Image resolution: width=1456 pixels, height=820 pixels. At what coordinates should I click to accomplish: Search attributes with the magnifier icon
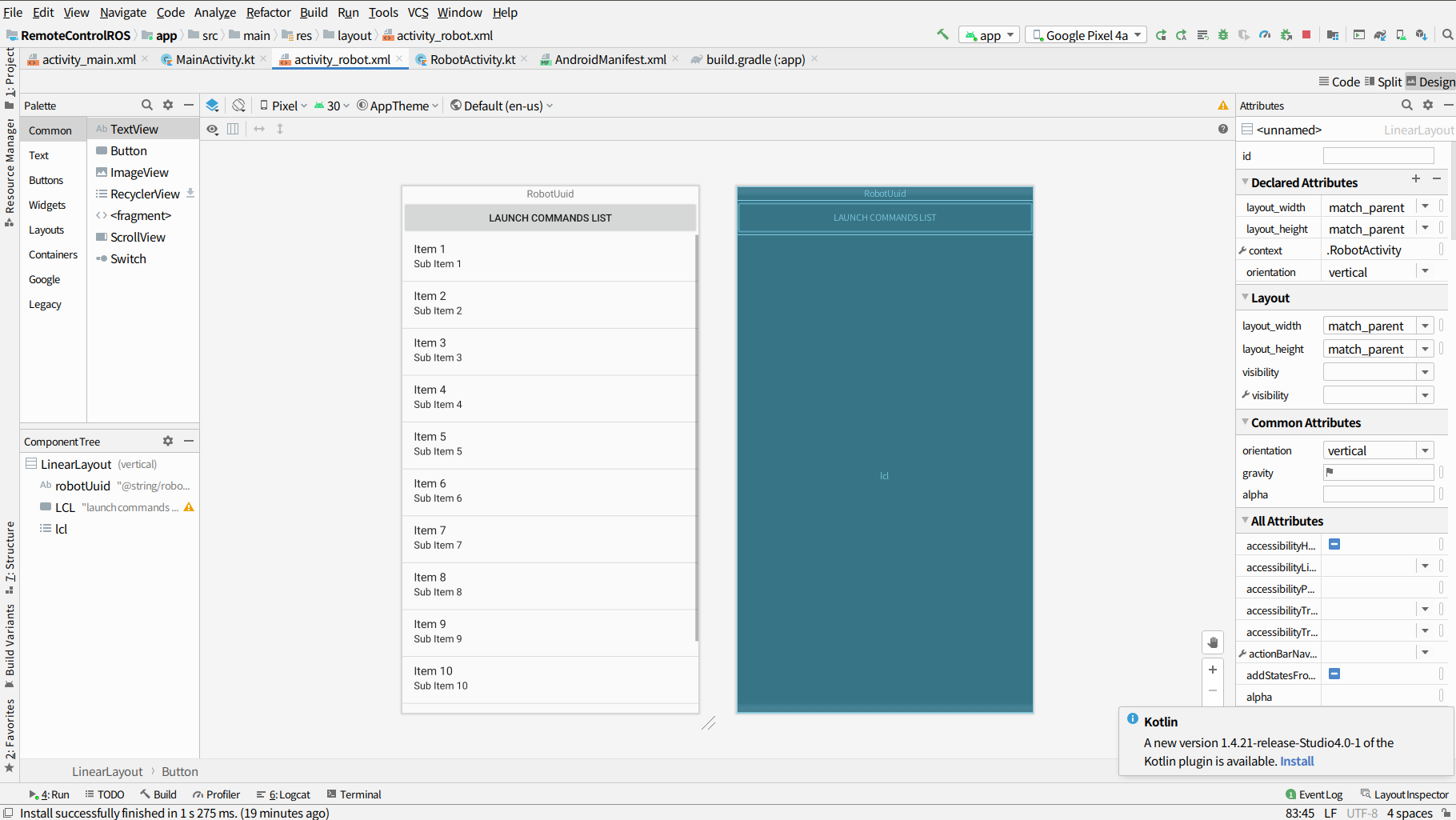(x=1407, y=105)
